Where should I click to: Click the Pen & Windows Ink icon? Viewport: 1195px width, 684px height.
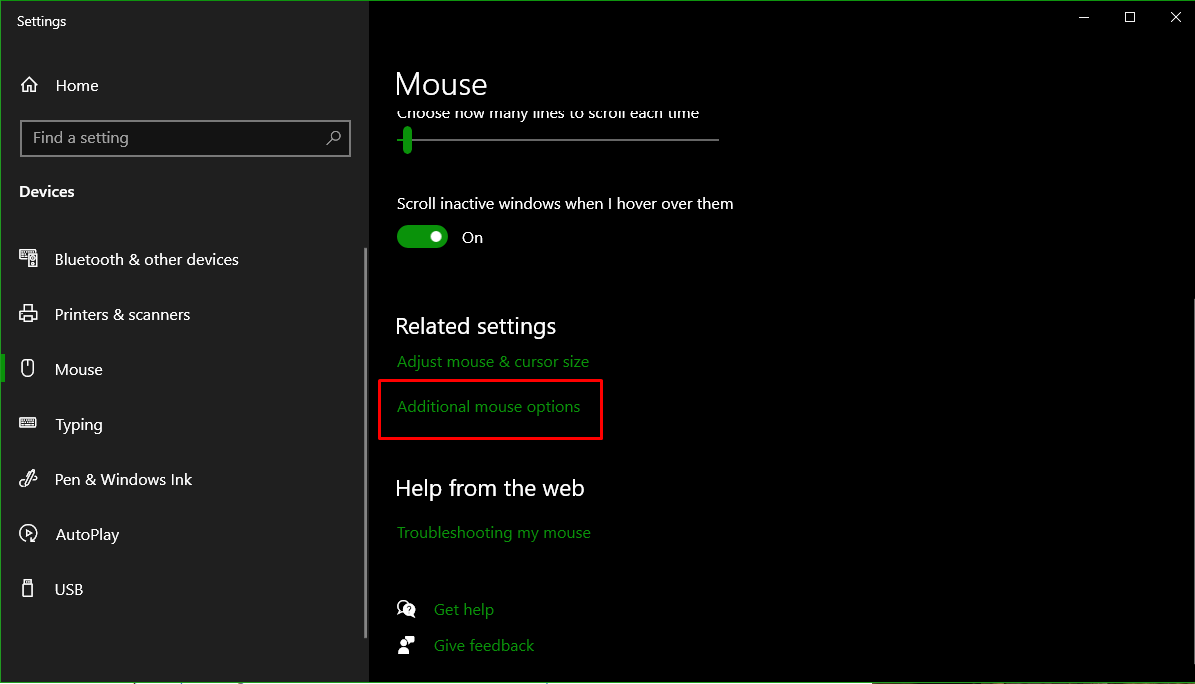click(28, 478)
